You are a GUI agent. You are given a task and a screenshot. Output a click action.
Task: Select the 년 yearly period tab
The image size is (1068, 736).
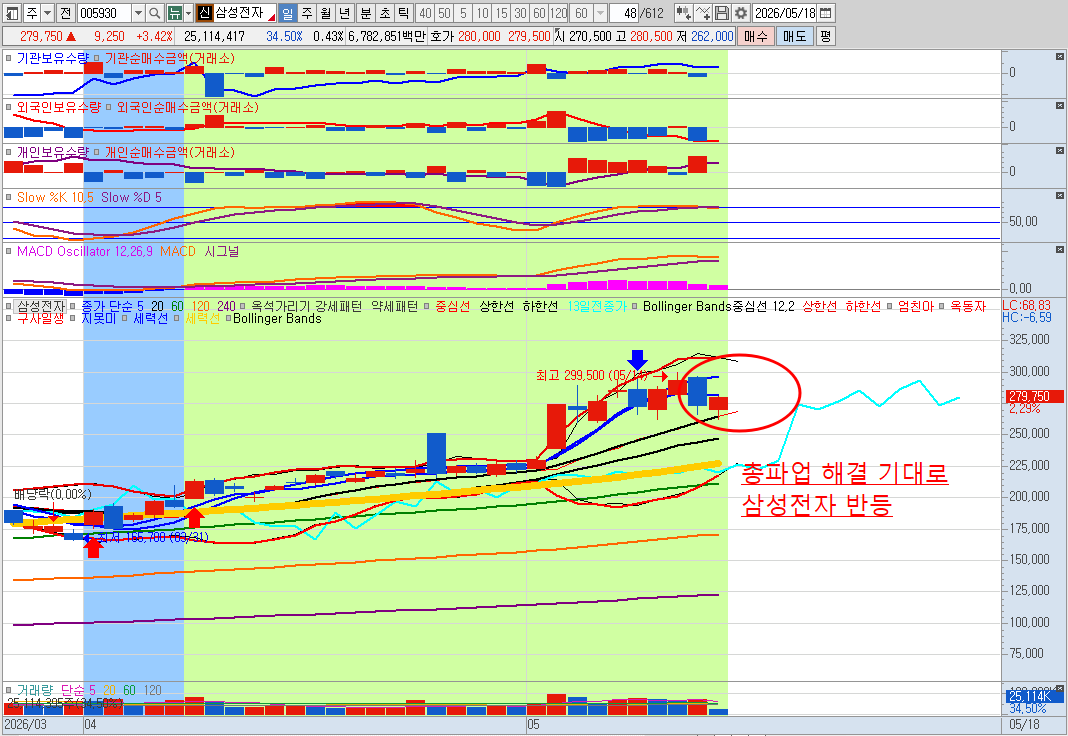pyautogui.click(x=345, y=13)
